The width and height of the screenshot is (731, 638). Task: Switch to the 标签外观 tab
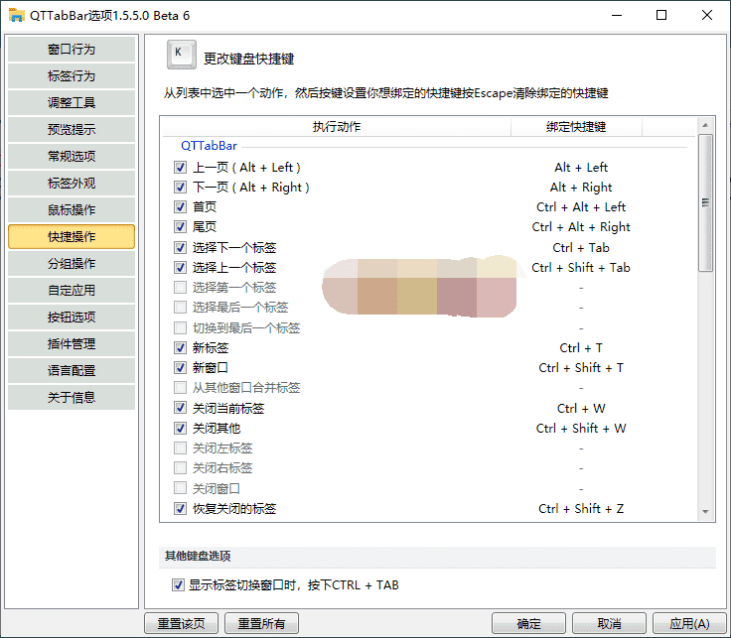pyautogui.click(x=71, y=183)
